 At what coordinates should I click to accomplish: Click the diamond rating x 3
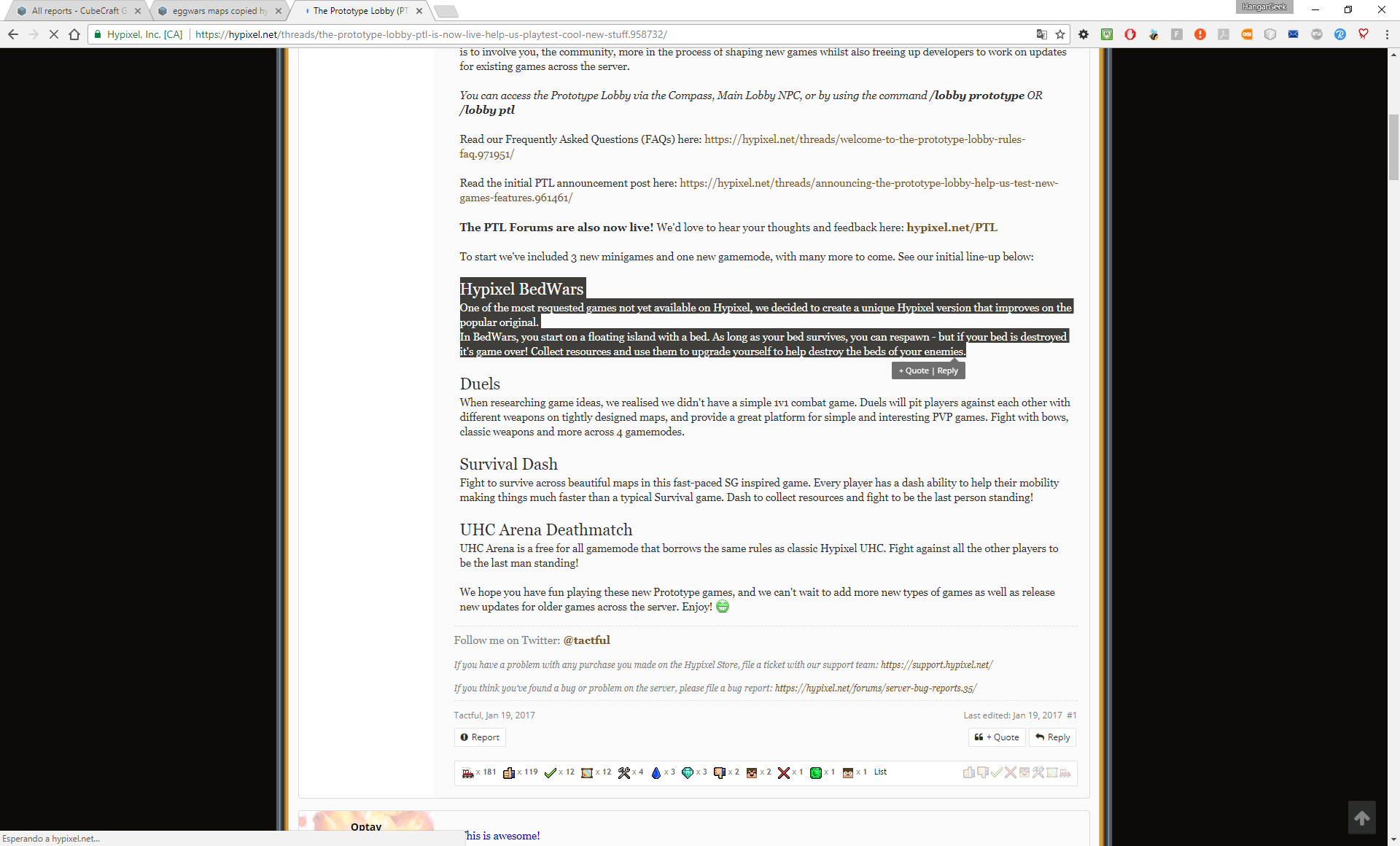pyautogui.click(x=688, y=772)
